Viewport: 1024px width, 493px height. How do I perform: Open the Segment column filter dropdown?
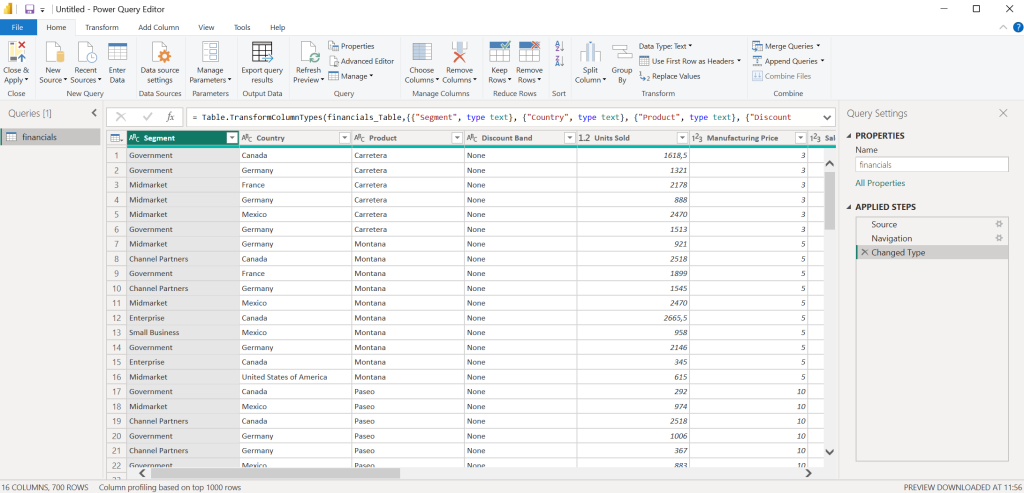[x=231, y=138]
